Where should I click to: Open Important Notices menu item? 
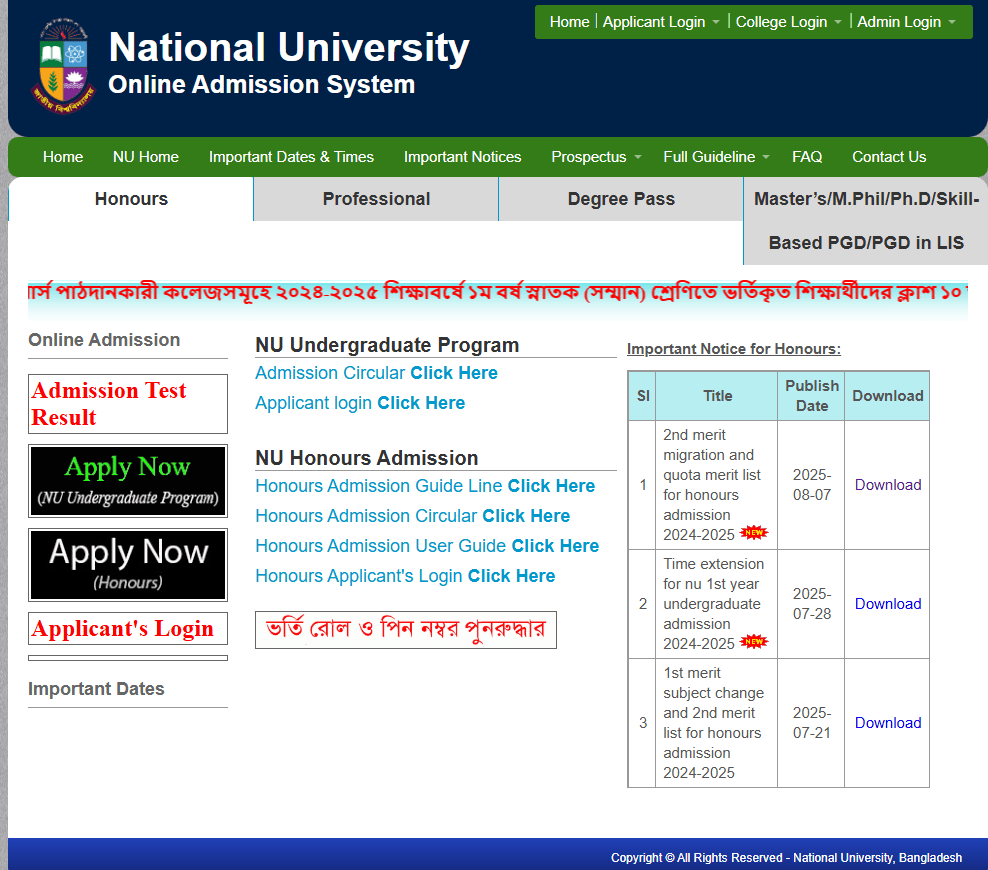click(462, 157)
